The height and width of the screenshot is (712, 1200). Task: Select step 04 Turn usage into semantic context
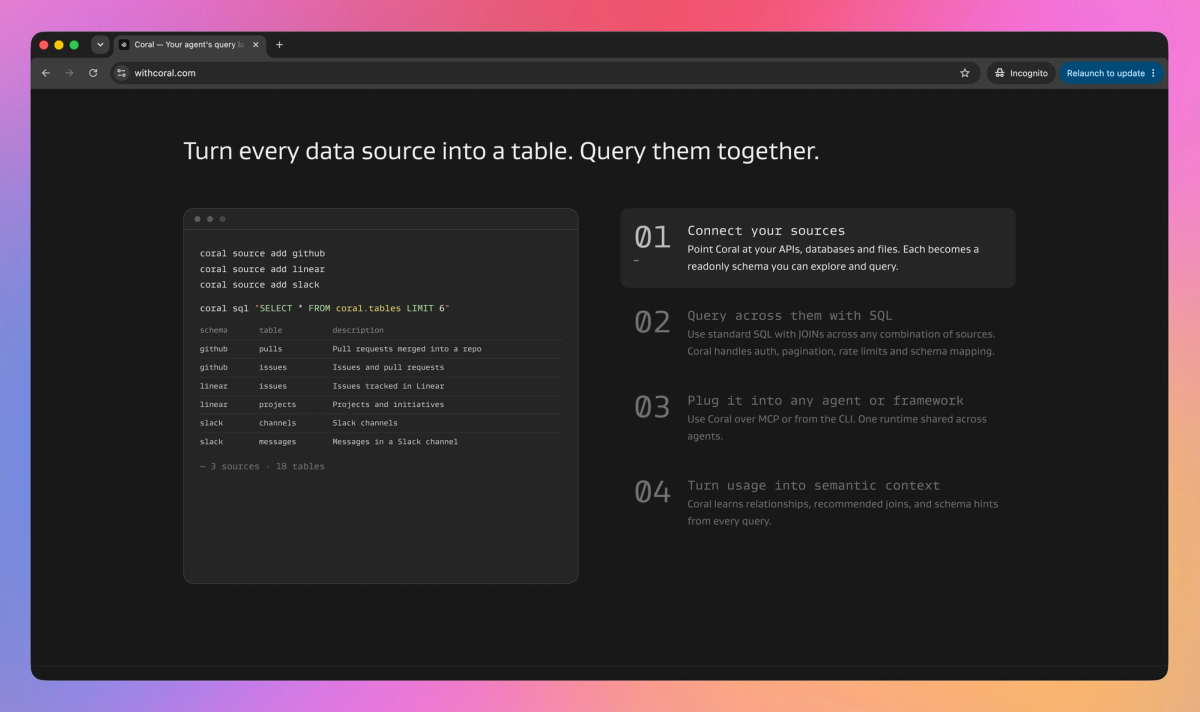(817, 503)
